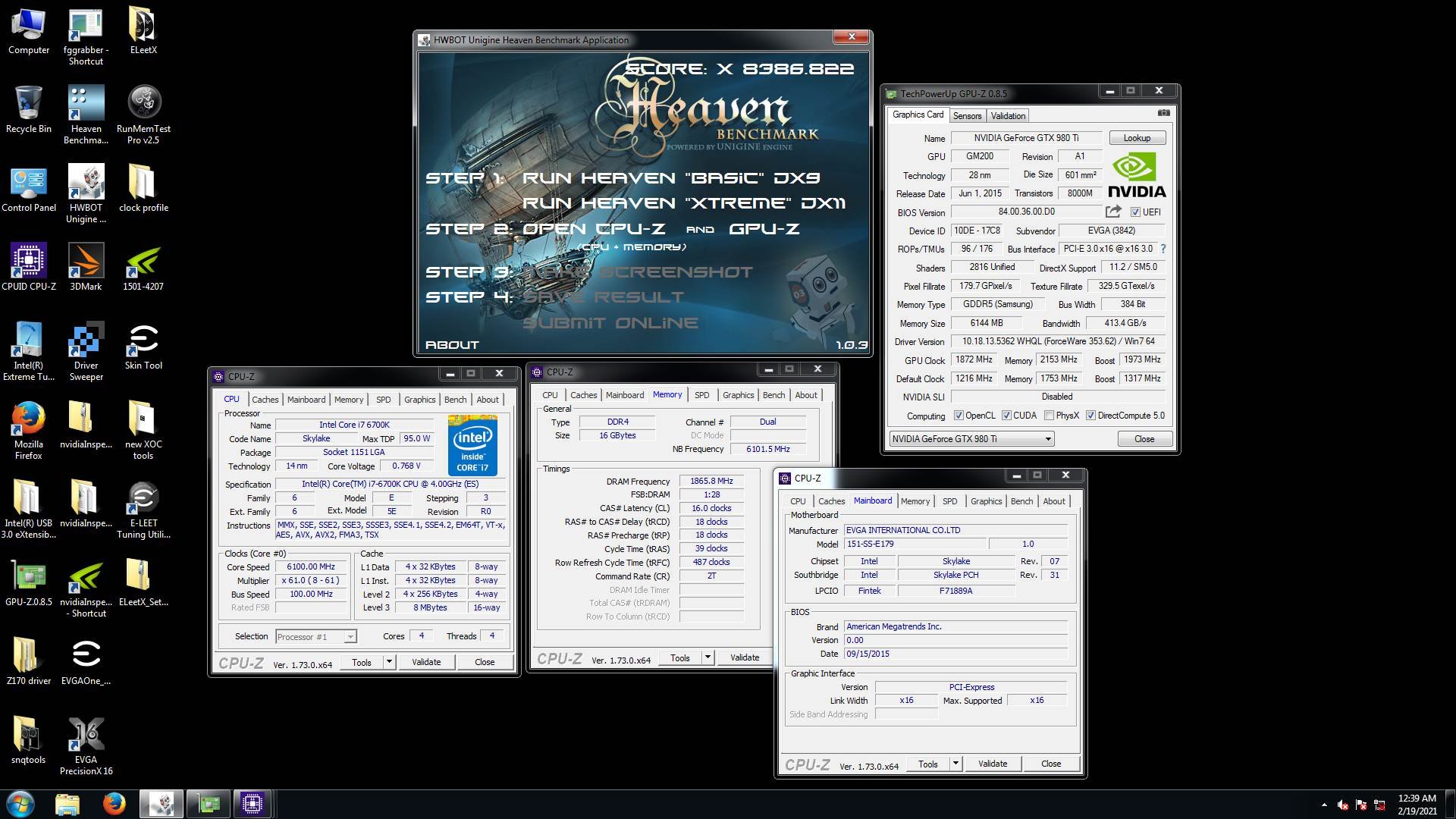Click the GPU-Z screenshot camera icon
The width and height of the screenshot is (1456, 819).
1164,113
